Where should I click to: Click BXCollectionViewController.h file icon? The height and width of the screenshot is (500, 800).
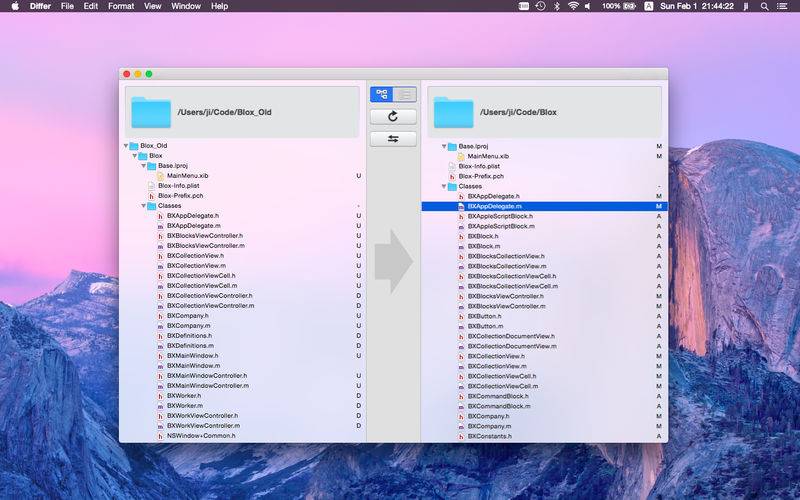click(161, 295)
